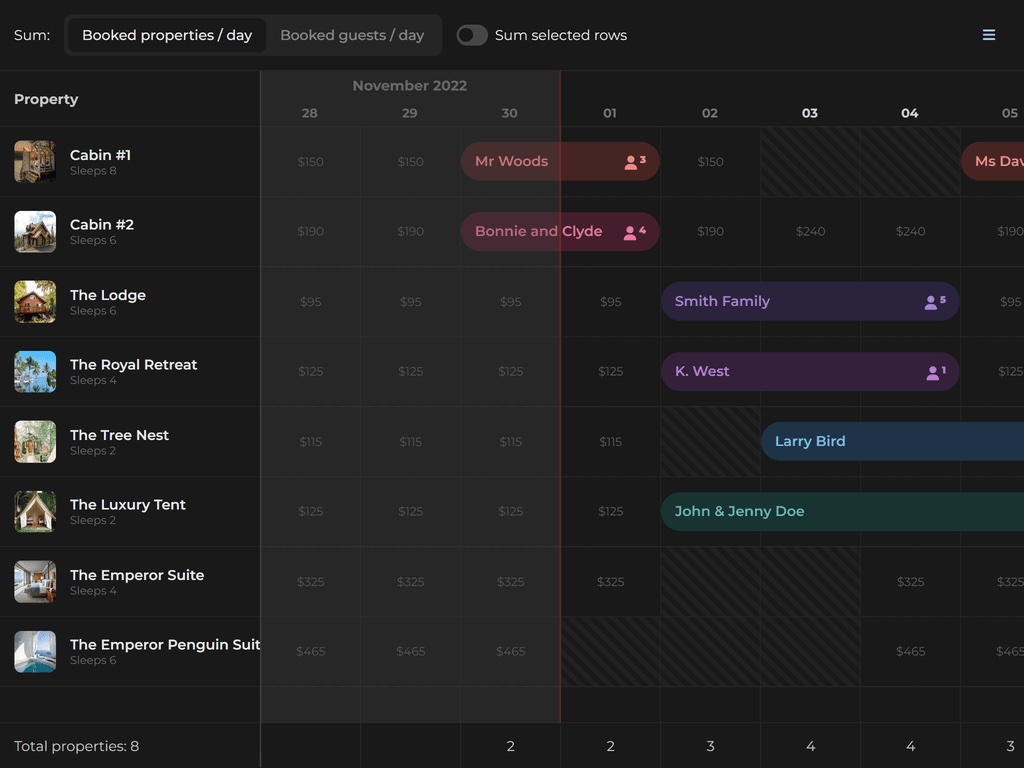Select The Luxury Tent property name
Viewport: 1024px width, 768px height.
[128, 504]
